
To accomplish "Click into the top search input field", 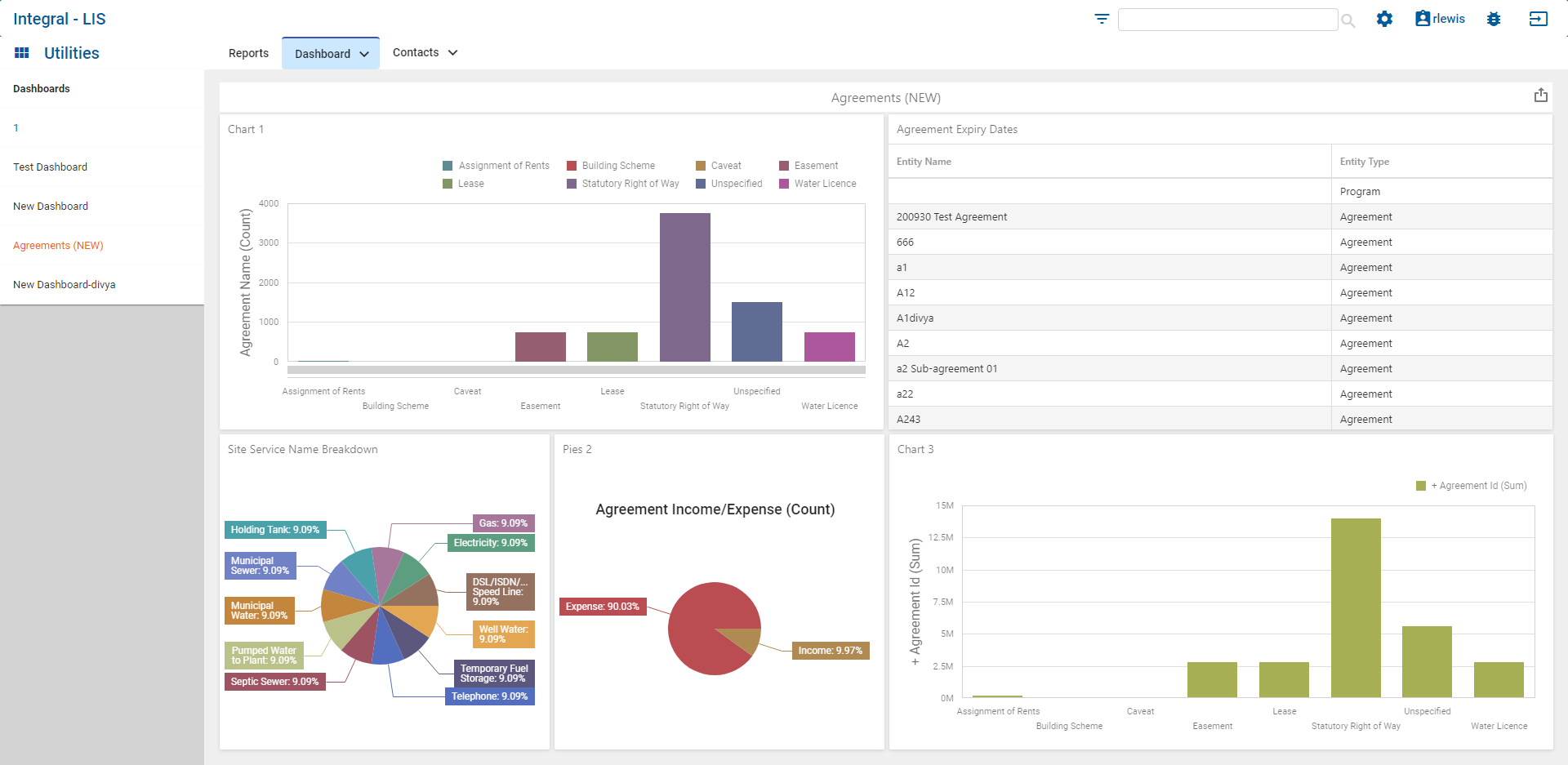I will tap(1227, 20).
